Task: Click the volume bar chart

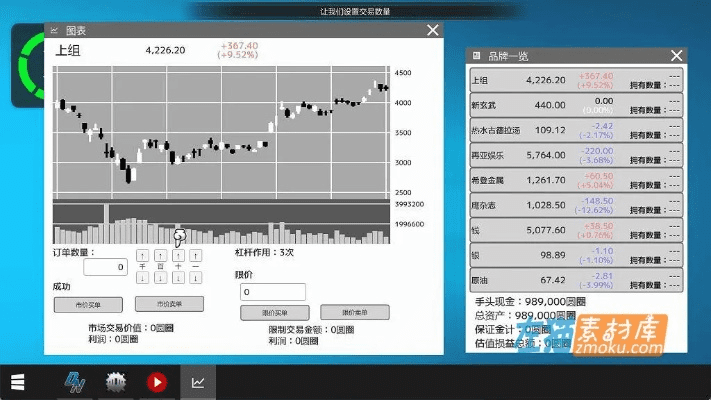Action: tap(221, 224)
